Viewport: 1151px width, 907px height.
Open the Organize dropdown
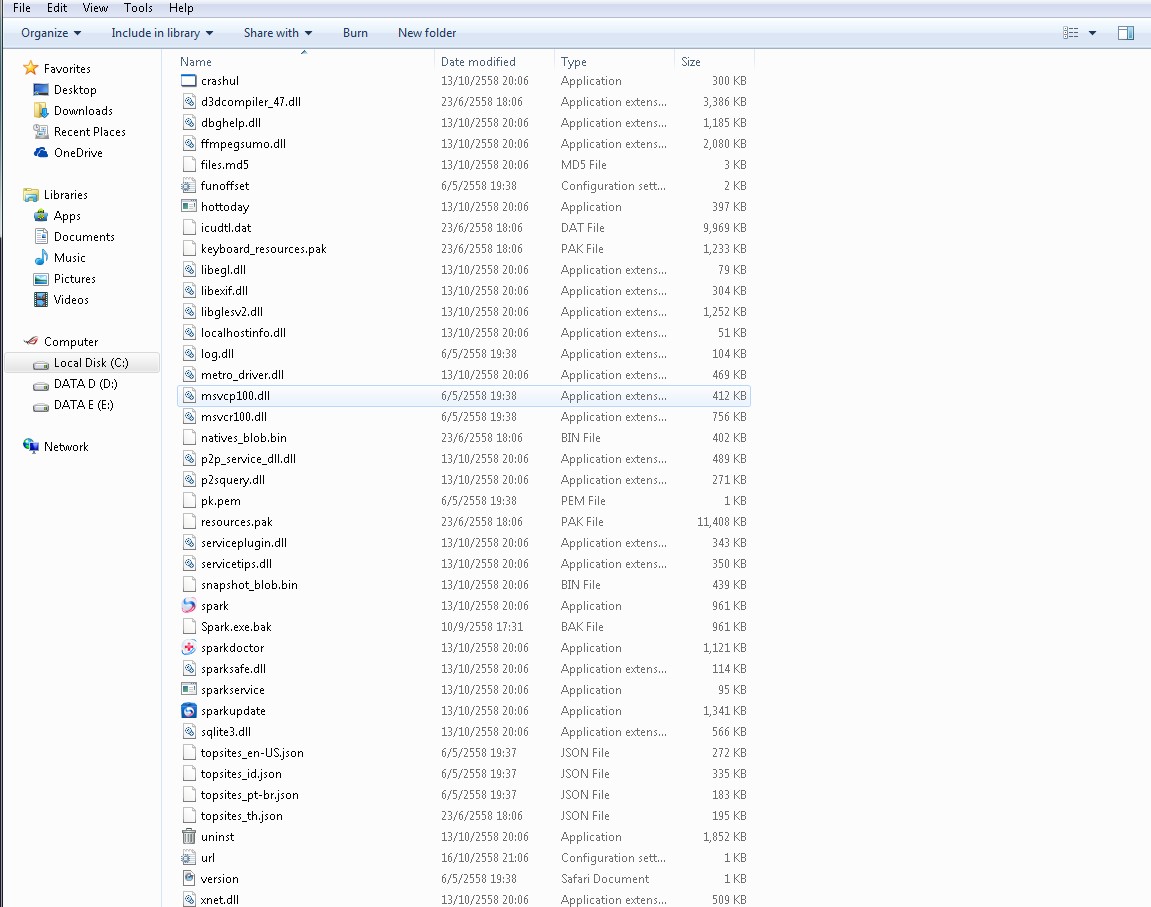[x=51, y=33]
